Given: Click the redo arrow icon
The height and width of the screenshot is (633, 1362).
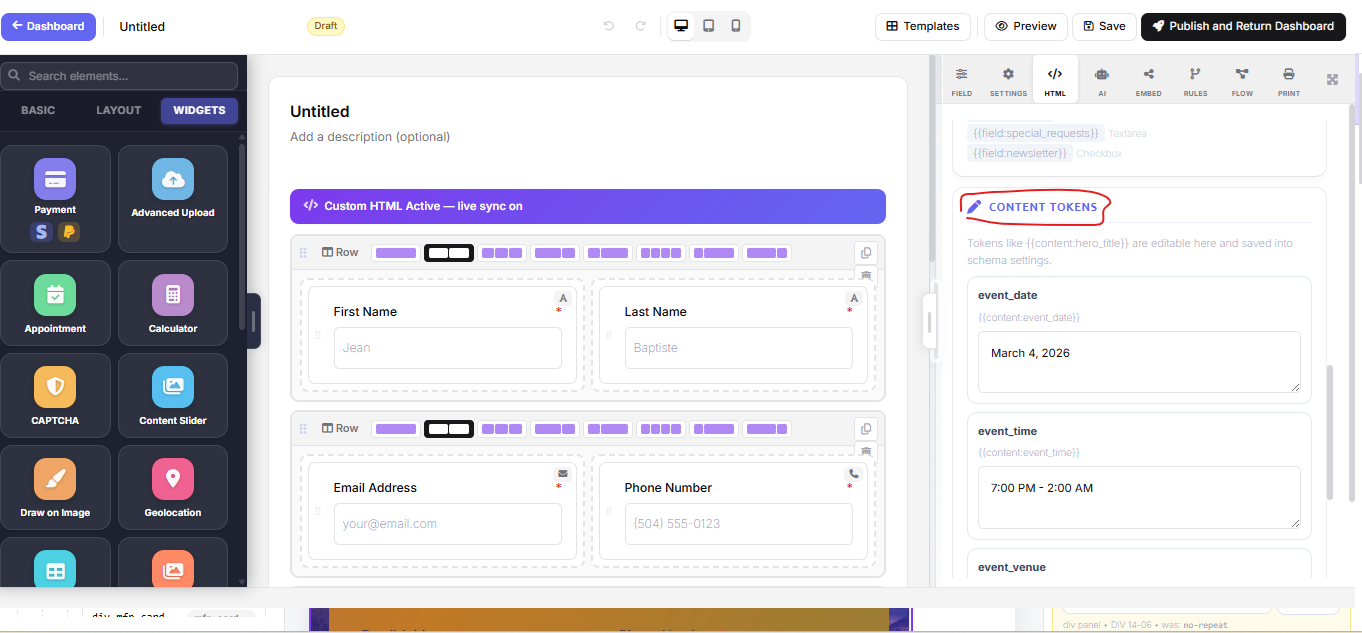Looking at the screenshot, I should click(x=640, y=26).
